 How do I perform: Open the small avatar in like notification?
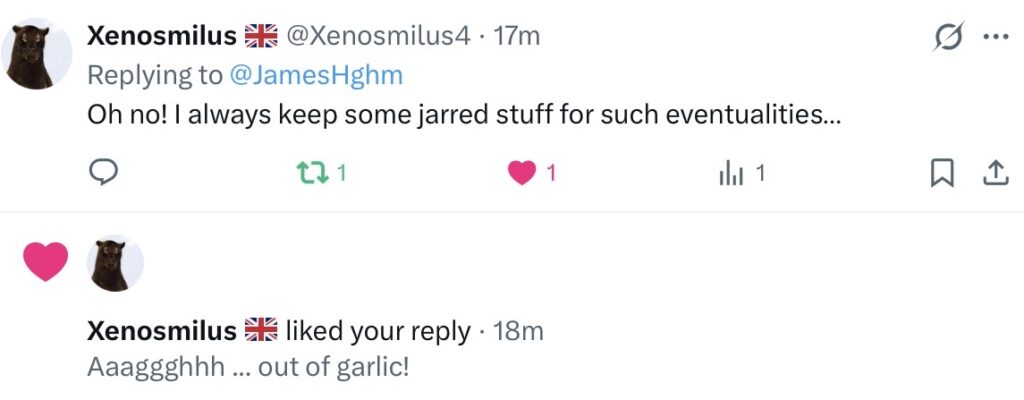[115, 263]
